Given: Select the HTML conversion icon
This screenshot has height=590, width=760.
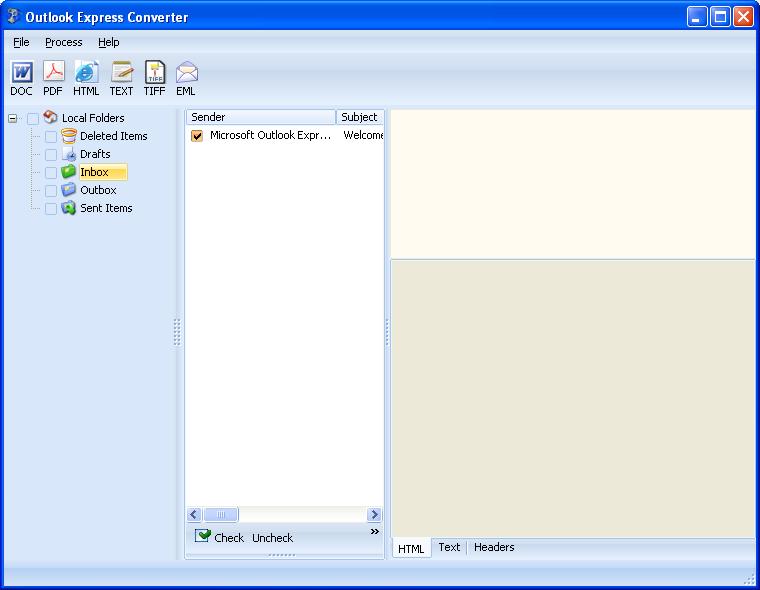Looking at the screenshot, I should click(87, 72).
